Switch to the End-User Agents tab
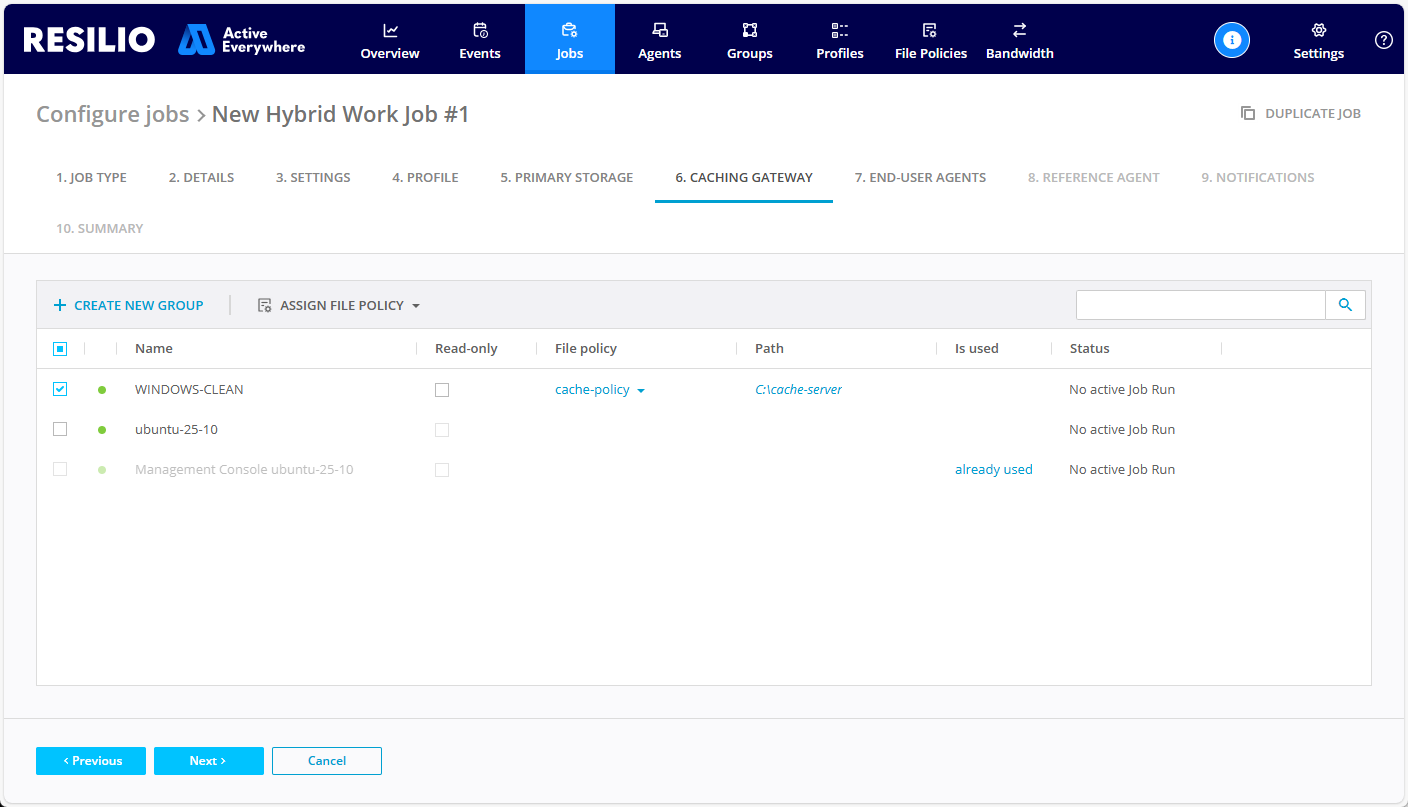This screenshot has height=807, width=1408. [x=920, y=178]
